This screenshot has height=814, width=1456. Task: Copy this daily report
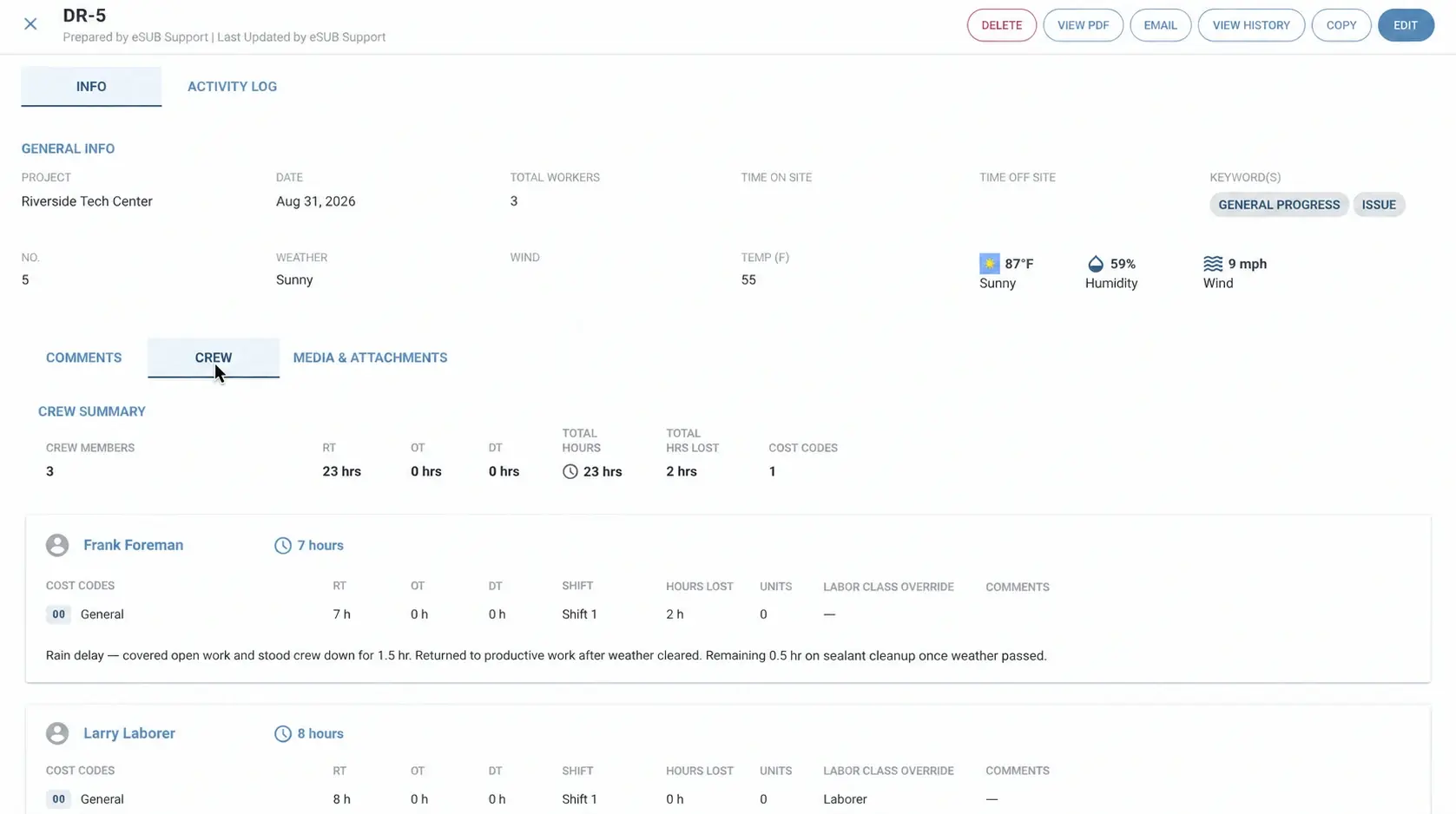click(1341, 25)
